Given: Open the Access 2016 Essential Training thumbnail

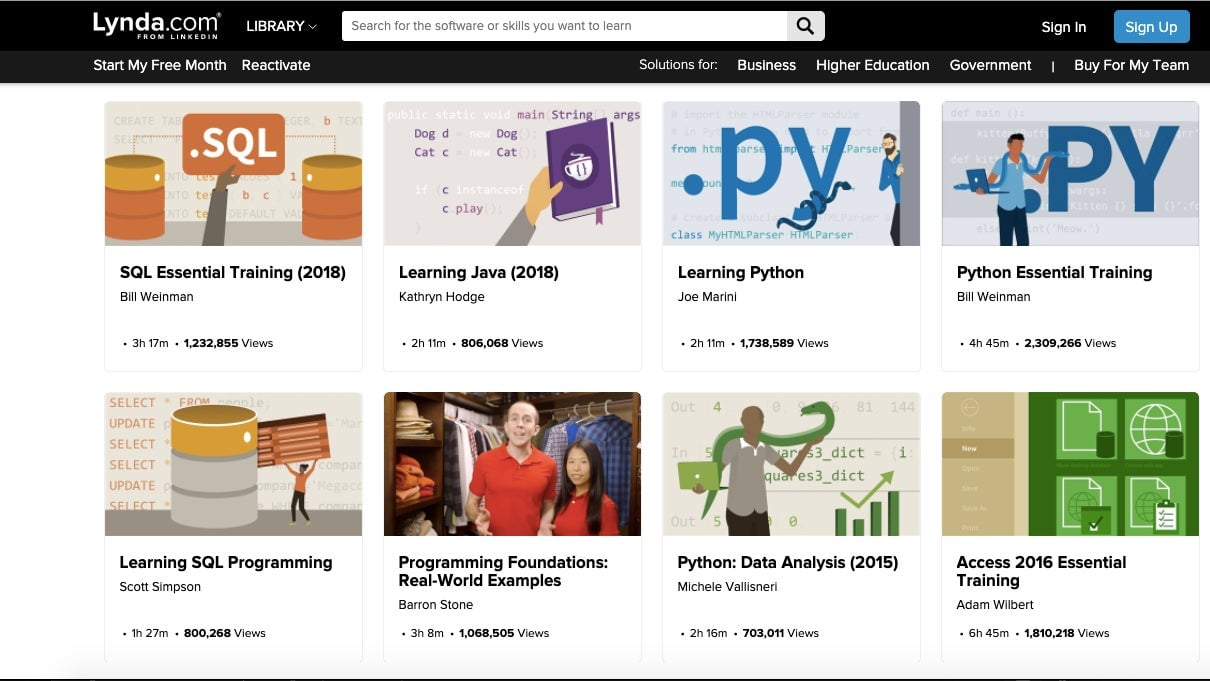Looking at the screenshot, I should point(1070,464).
